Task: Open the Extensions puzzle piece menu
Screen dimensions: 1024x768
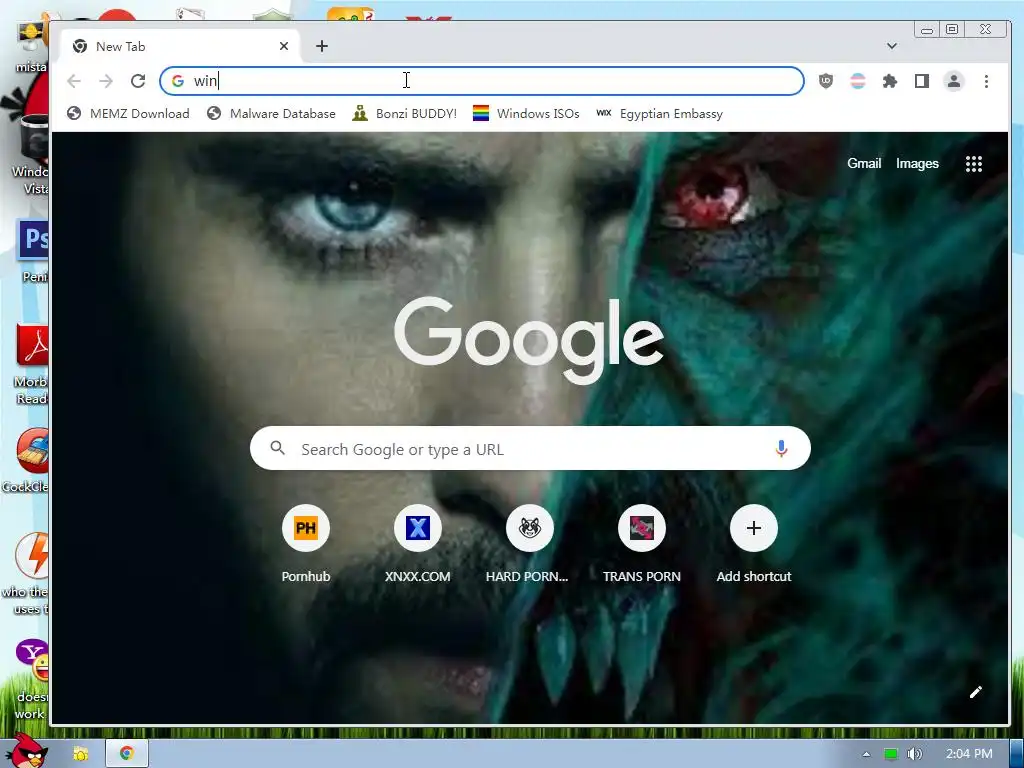Action: 889,81
